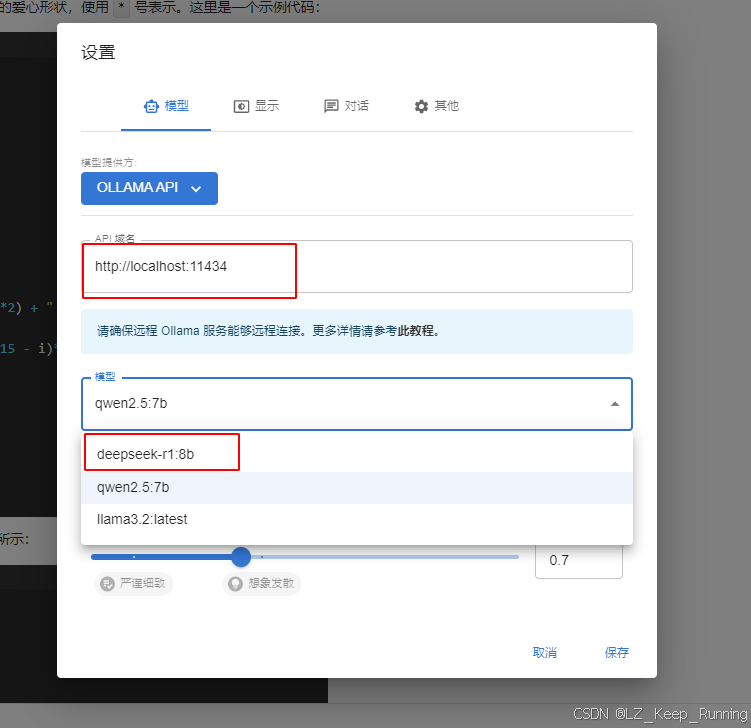Image resolution: width=751 pixels, height=728 pixels.
Task: Open the 此教程 tutorial link
Action: pos(418,331)
